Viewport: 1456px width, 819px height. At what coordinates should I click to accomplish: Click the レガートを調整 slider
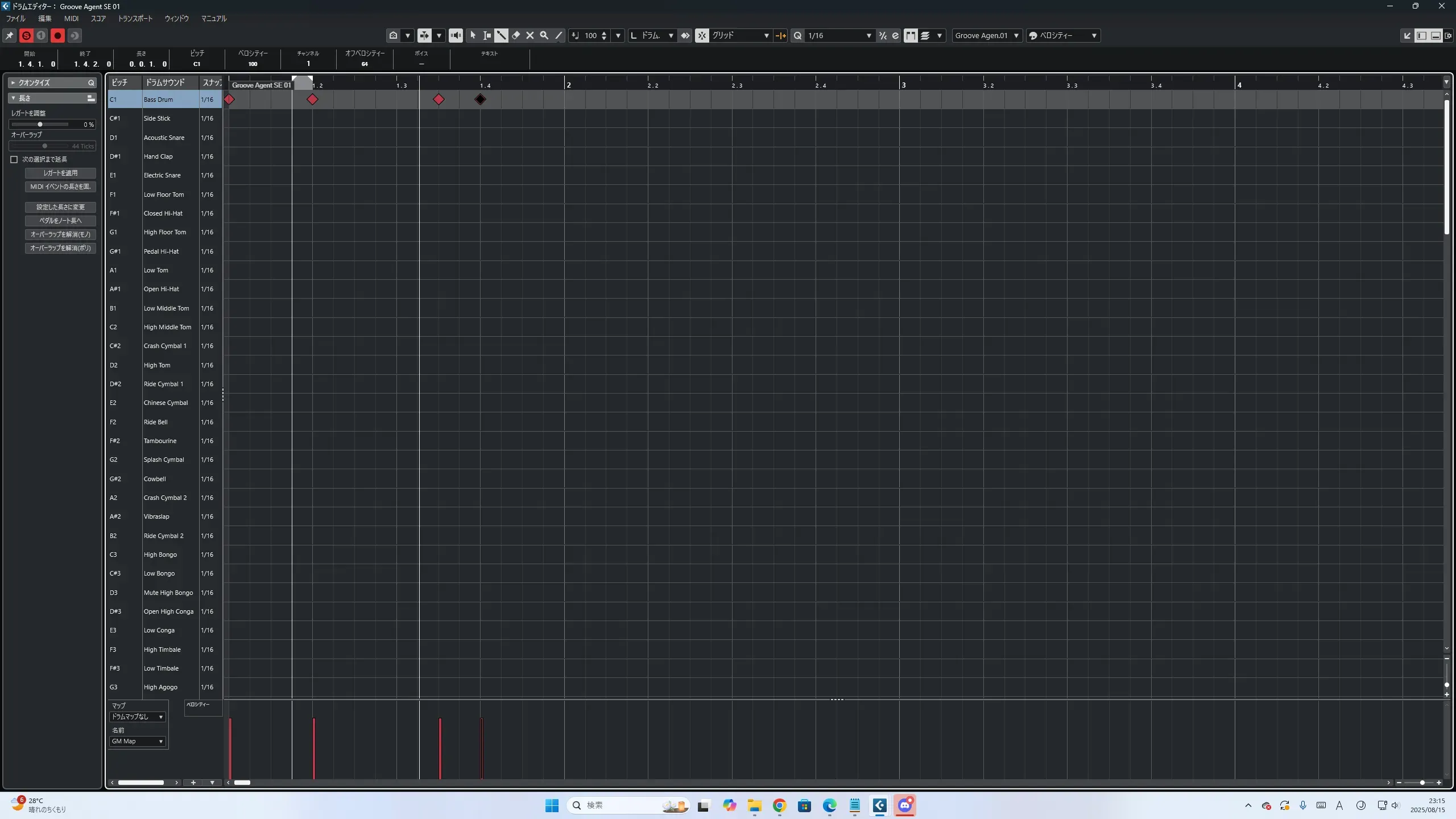tap(40, 124)
